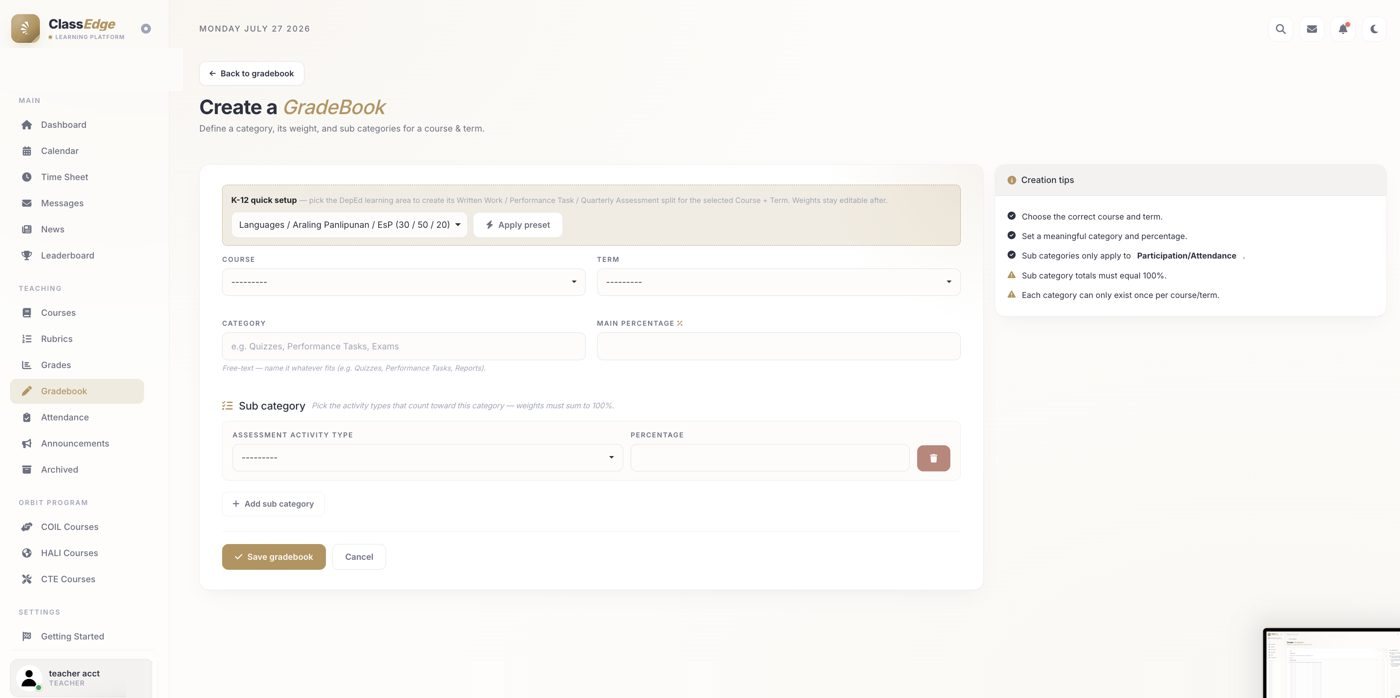Open Getting Started in Settings
This screenshot has height=698, width=1400.
click(x=77, y=636)
